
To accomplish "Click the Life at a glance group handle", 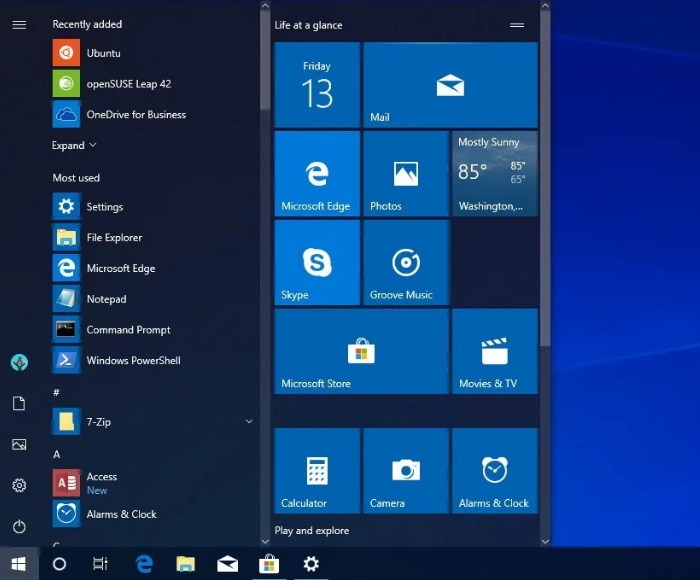I will tap(517, 25).
